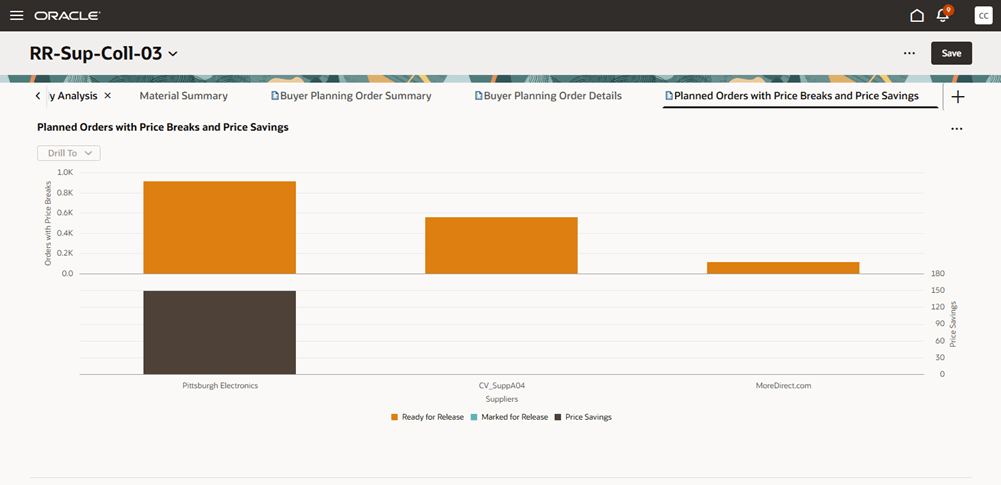Toggle Marked for Release legend swatch
Viewport: 1001px width, 485px height.
[474, 417]
